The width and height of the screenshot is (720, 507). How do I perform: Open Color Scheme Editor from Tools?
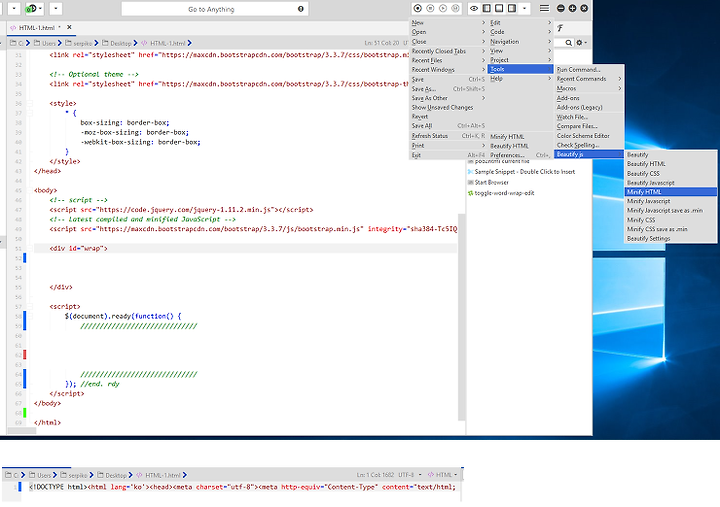coord(589,135)
